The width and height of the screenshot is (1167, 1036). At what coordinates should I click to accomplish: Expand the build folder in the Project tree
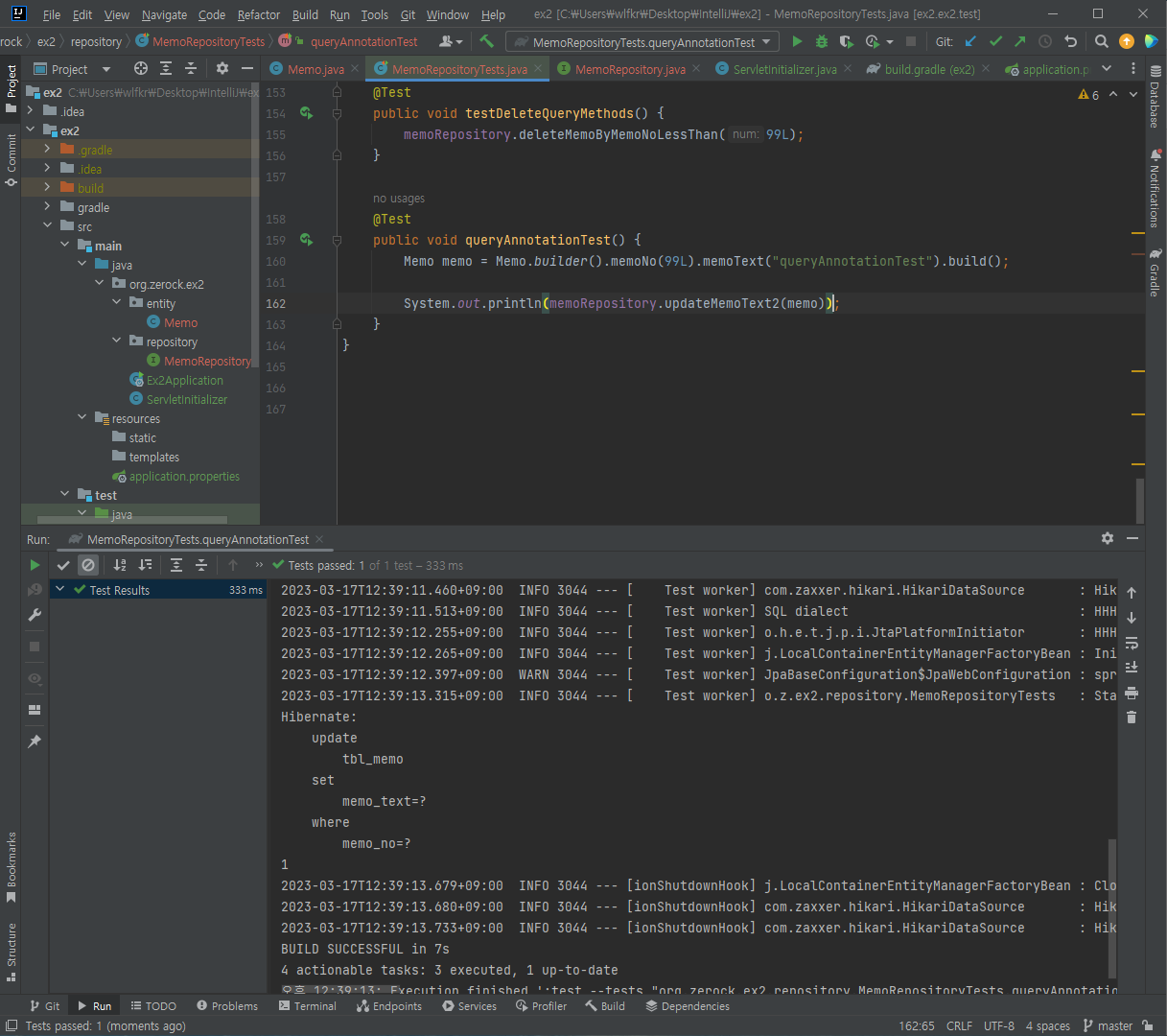pos(47,188)
